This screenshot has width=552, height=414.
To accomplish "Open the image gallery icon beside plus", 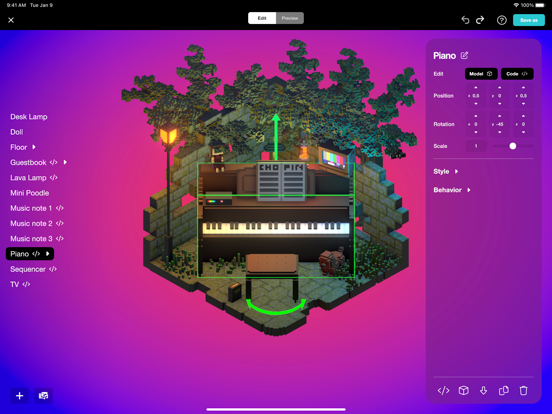I will coord(43,396).
